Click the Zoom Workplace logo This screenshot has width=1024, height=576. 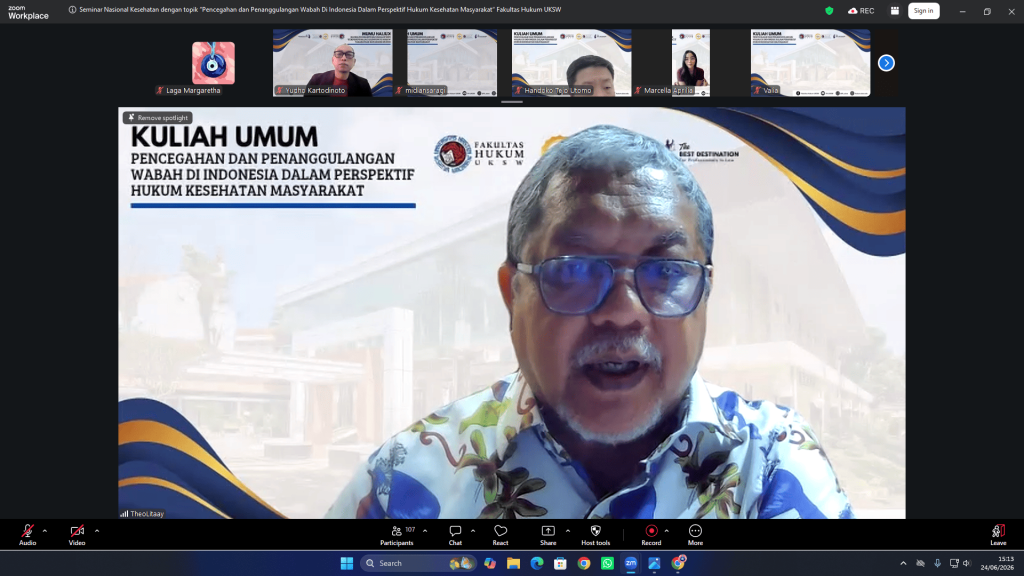pos(28,12)
